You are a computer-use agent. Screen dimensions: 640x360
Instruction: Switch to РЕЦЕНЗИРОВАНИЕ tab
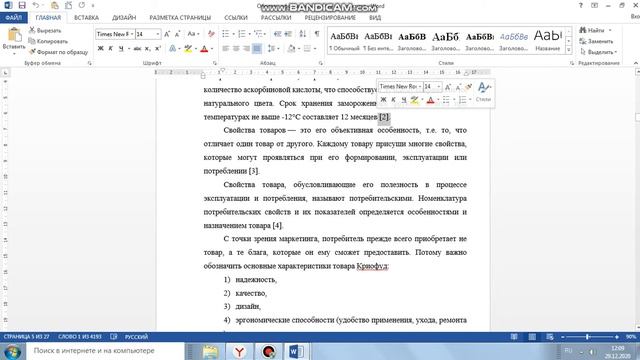tap(330, 18)
